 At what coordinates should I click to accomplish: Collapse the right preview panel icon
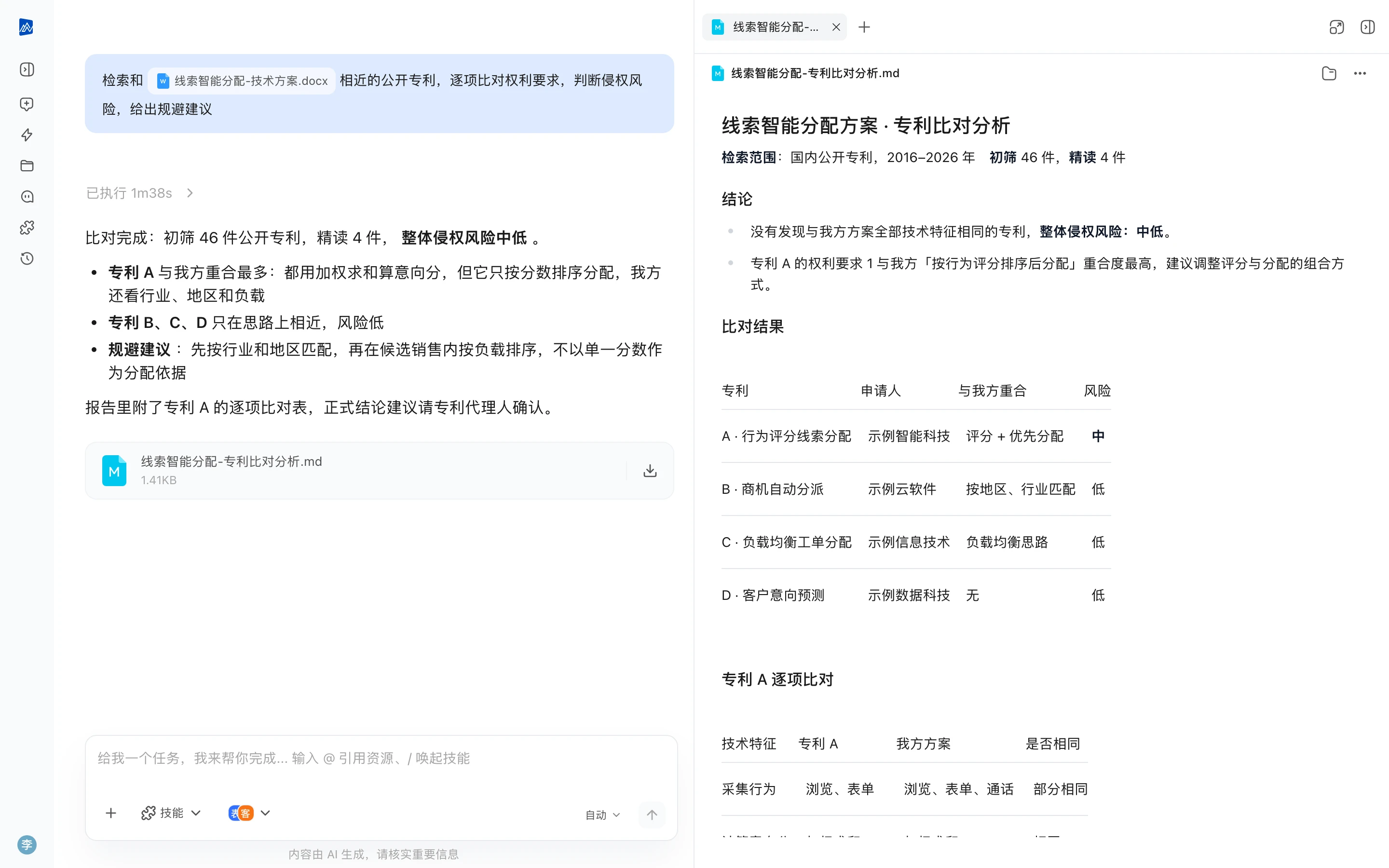[1368, 27]
